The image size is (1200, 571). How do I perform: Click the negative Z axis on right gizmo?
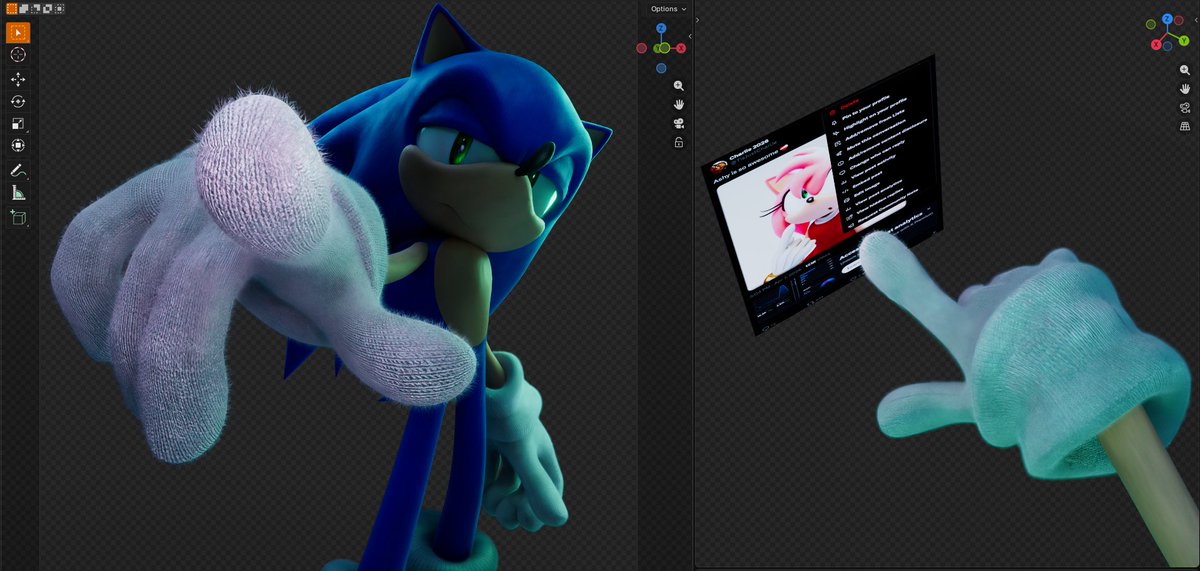click(1168, 46)
